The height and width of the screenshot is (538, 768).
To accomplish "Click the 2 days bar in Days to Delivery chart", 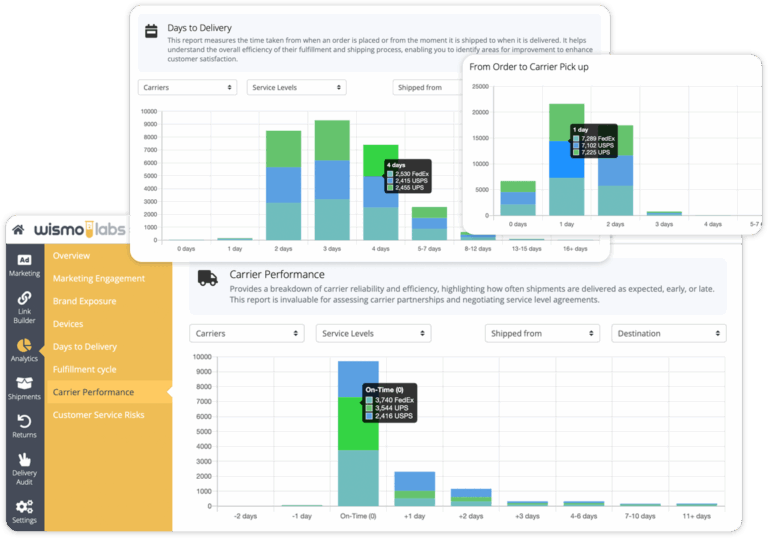I will [283, 185].
